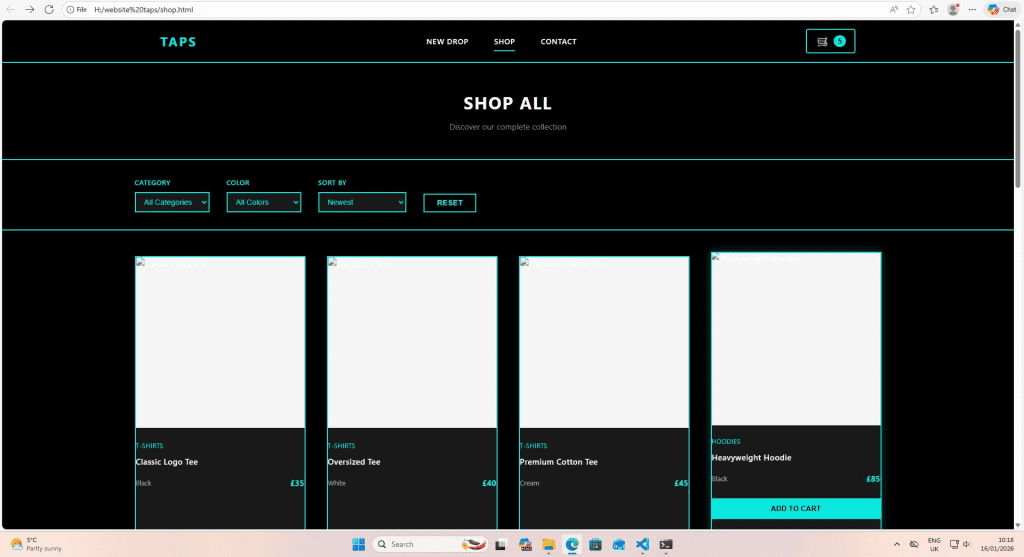Image resolution: width=1024 pixels, height=557 pixels.
Task: Click the Windows Start button
Action: pyautogui.click(x=359, y=544)
